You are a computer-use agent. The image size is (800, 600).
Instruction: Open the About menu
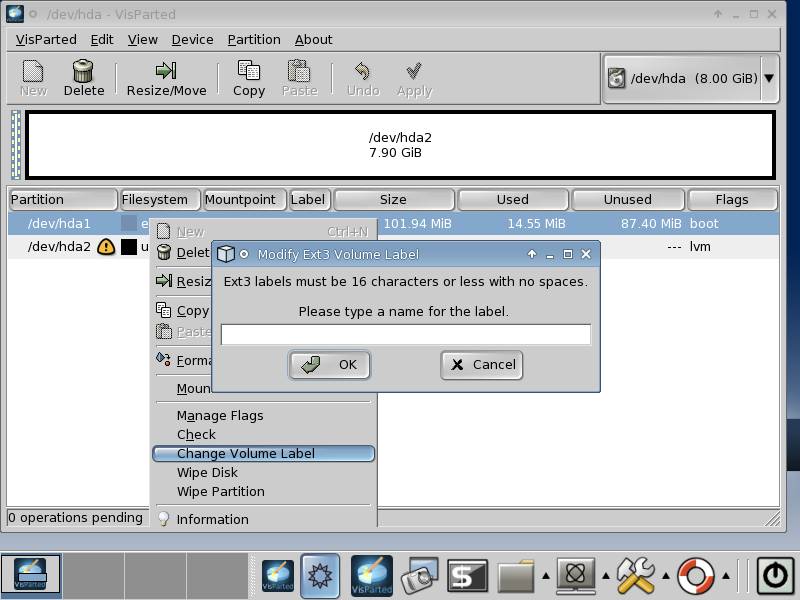(x=313, y=40)
